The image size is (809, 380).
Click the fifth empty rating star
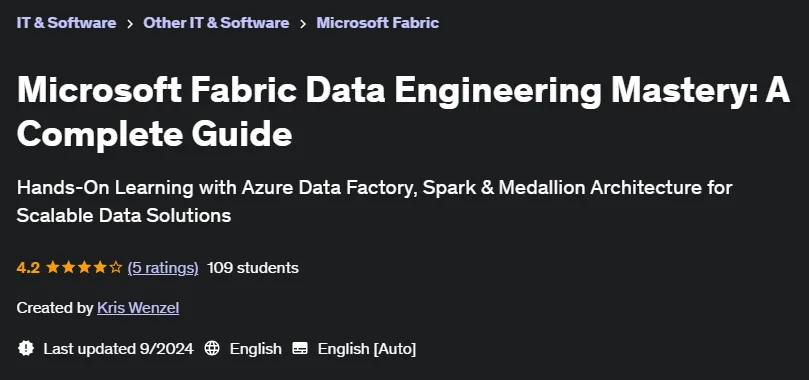116,267
